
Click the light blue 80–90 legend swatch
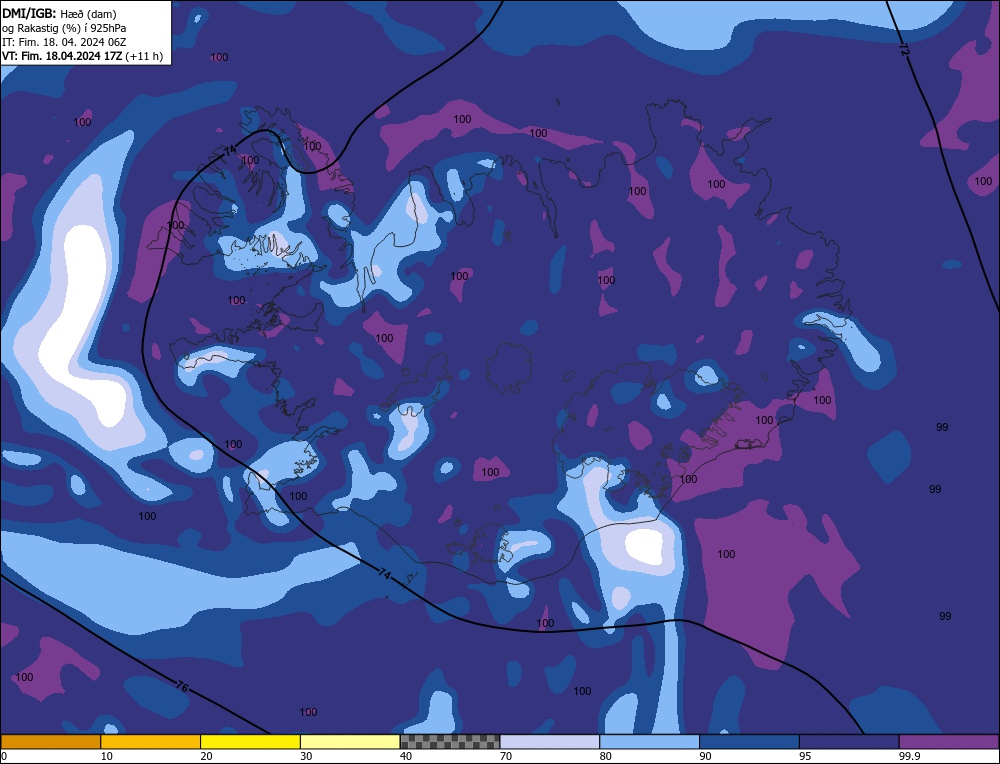pos(649,742)
